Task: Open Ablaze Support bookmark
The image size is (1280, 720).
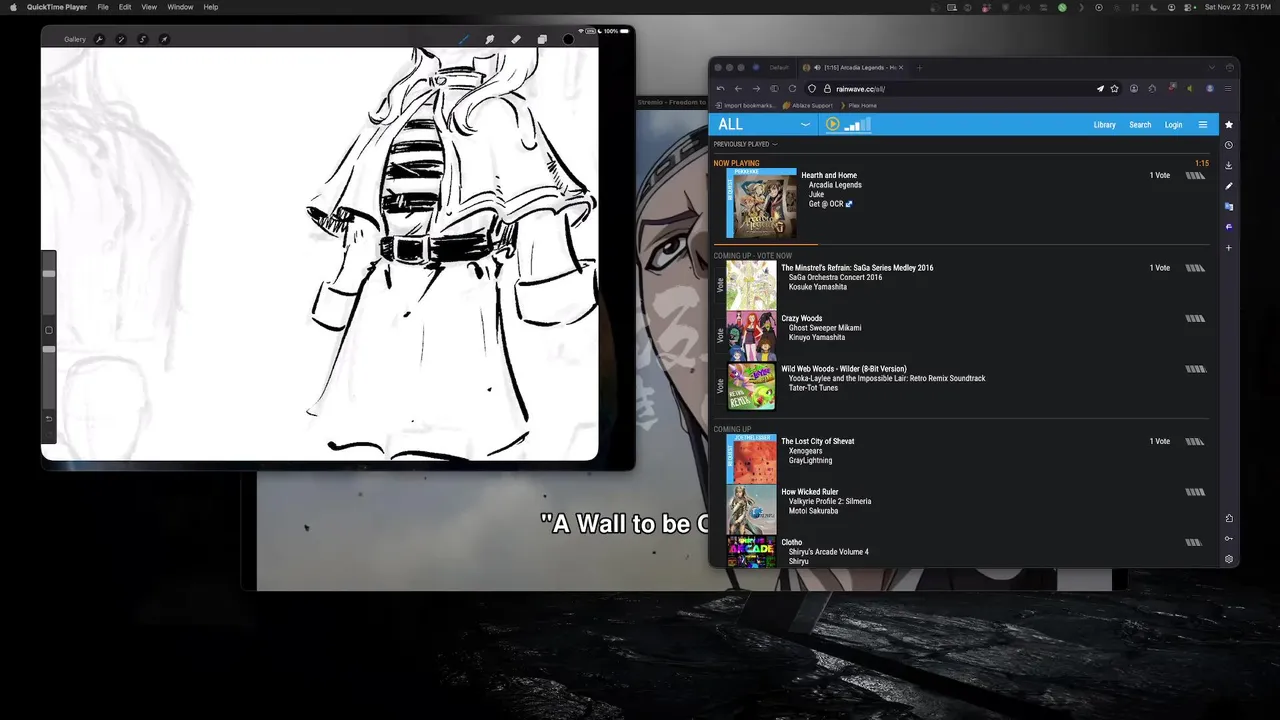Action: pos(808,105)
